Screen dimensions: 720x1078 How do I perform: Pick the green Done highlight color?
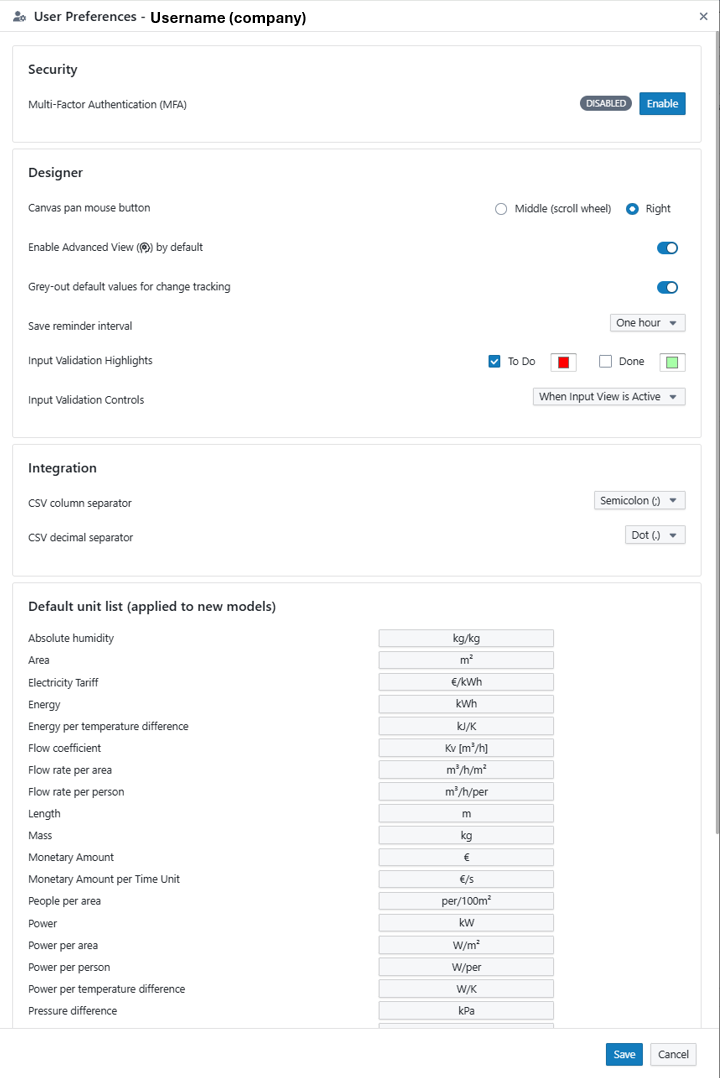click(x=673, y=362)
